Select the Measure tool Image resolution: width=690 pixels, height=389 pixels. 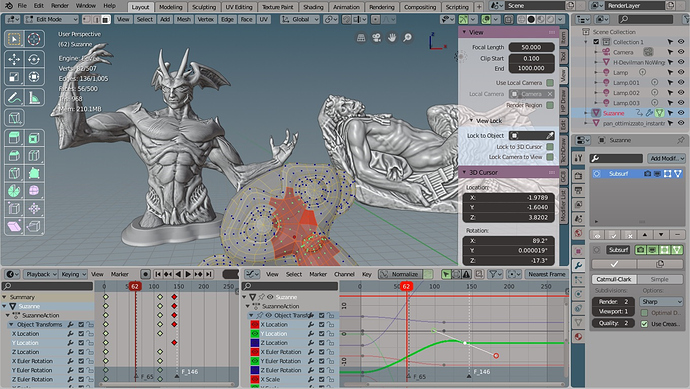[34, 97]
